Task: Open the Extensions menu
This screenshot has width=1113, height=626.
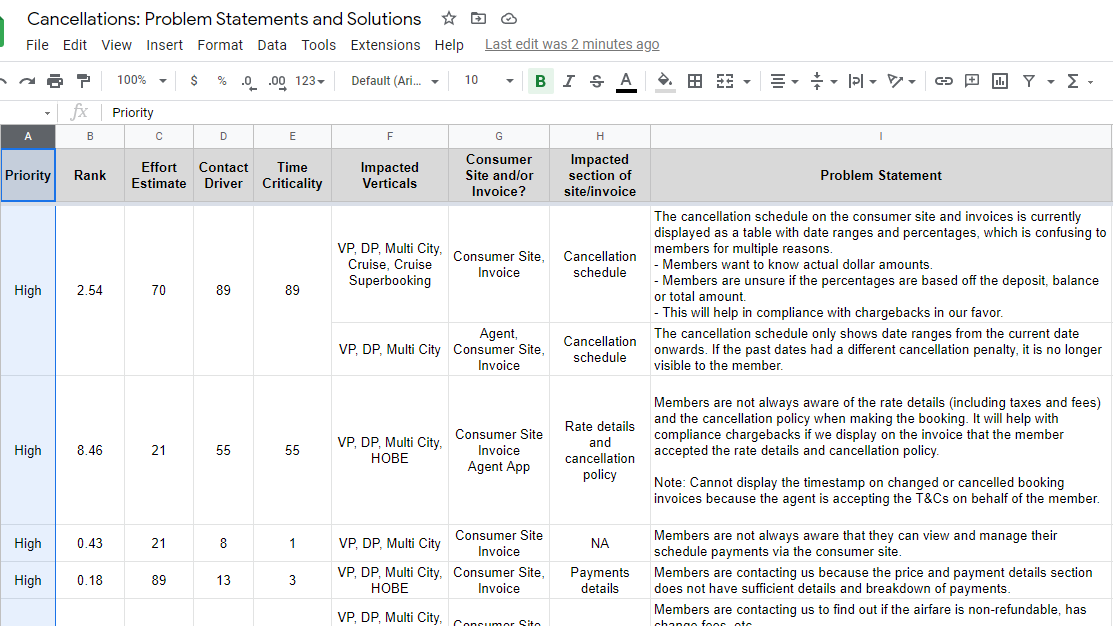Action: coord(385,45)
